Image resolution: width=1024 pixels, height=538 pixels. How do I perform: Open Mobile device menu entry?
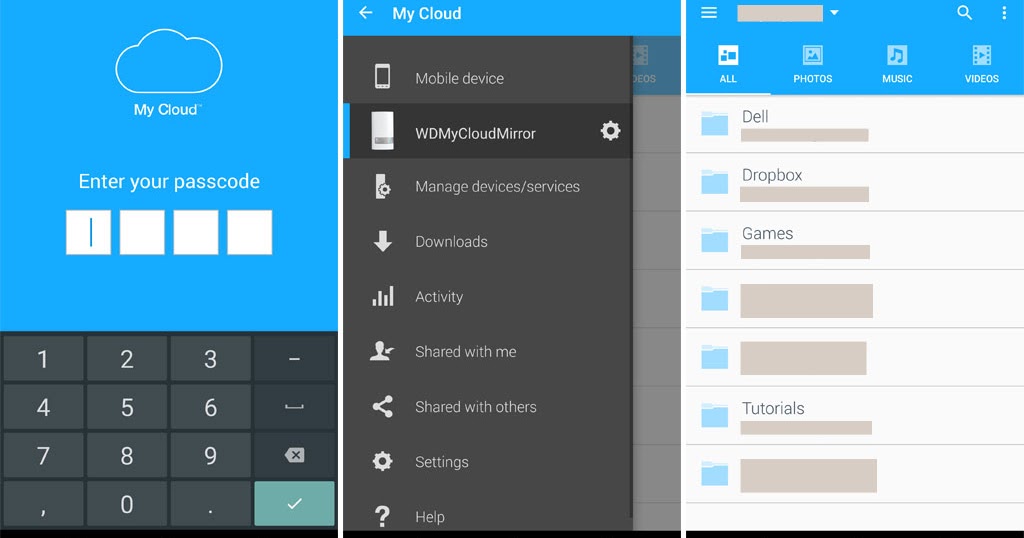click(487, 77)
